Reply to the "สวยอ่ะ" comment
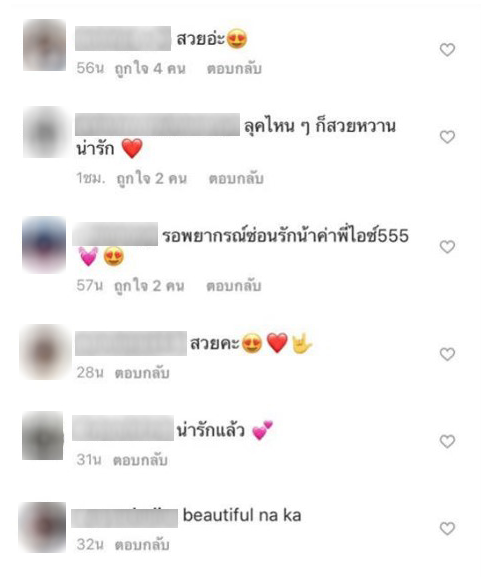Viewport: 497px width, 580px height. coord(234,68)
